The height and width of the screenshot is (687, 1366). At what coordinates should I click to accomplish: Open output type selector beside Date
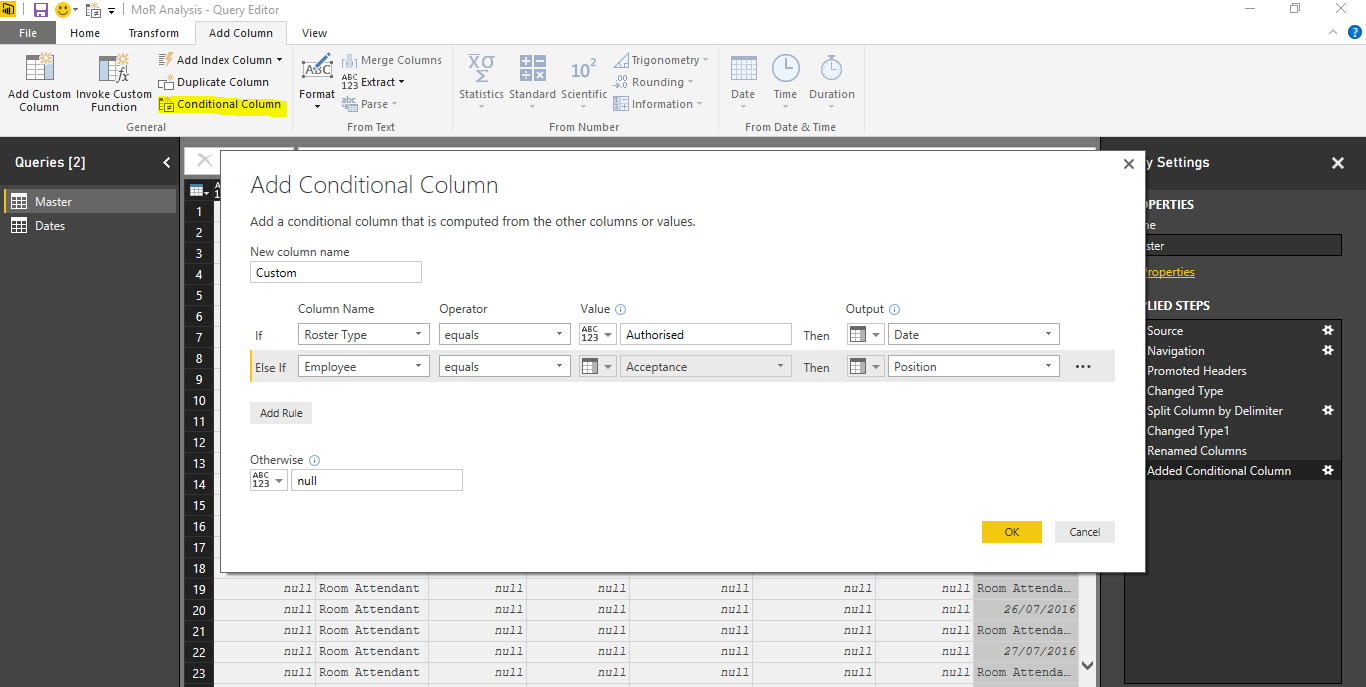865,335
